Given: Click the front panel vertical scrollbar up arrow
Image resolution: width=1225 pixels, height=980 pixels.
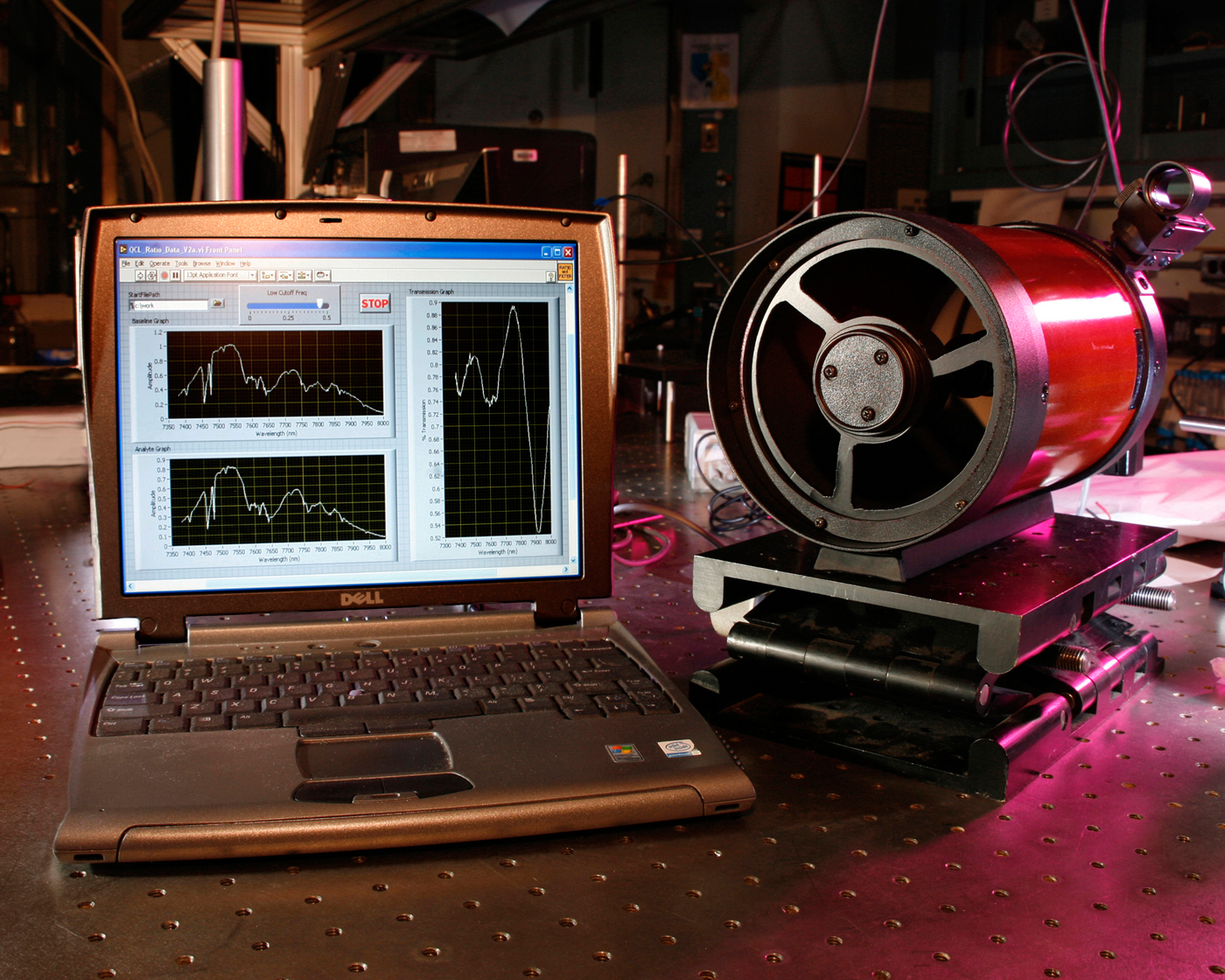Looking at the screenshot, I should pyautogui.click(x=570, y=289).
